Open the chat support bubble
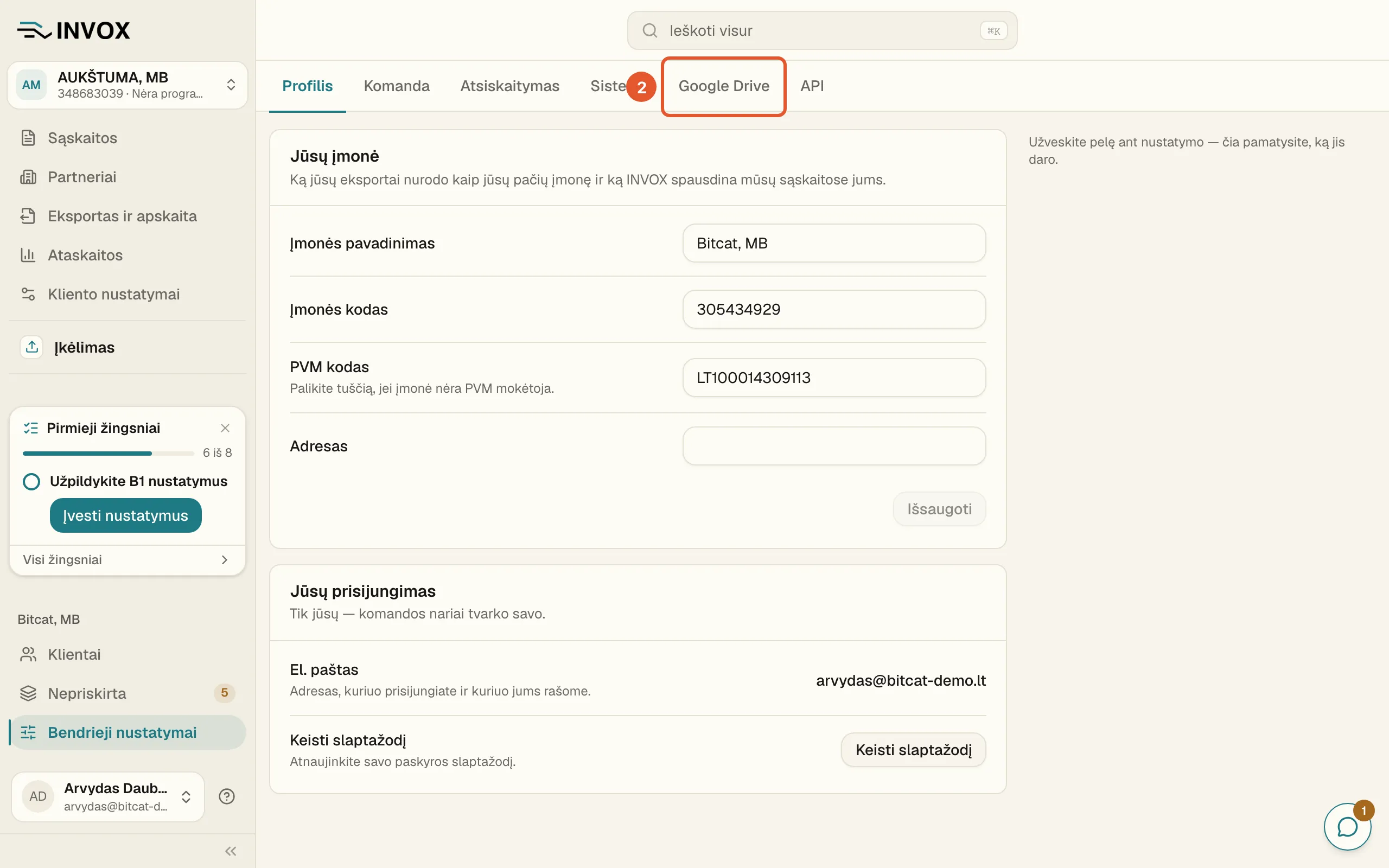The image size is (1389, 868). click(x=1347, y=827)
